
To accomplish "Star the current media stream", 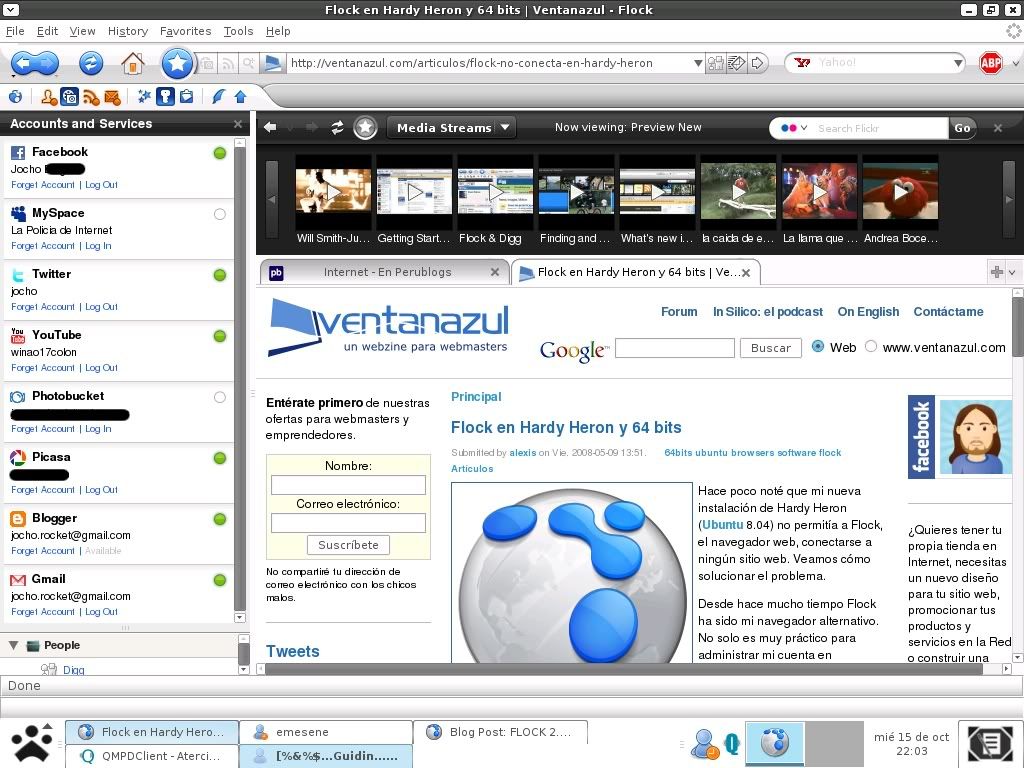I will pyautogui.click(x=365, y=127).
